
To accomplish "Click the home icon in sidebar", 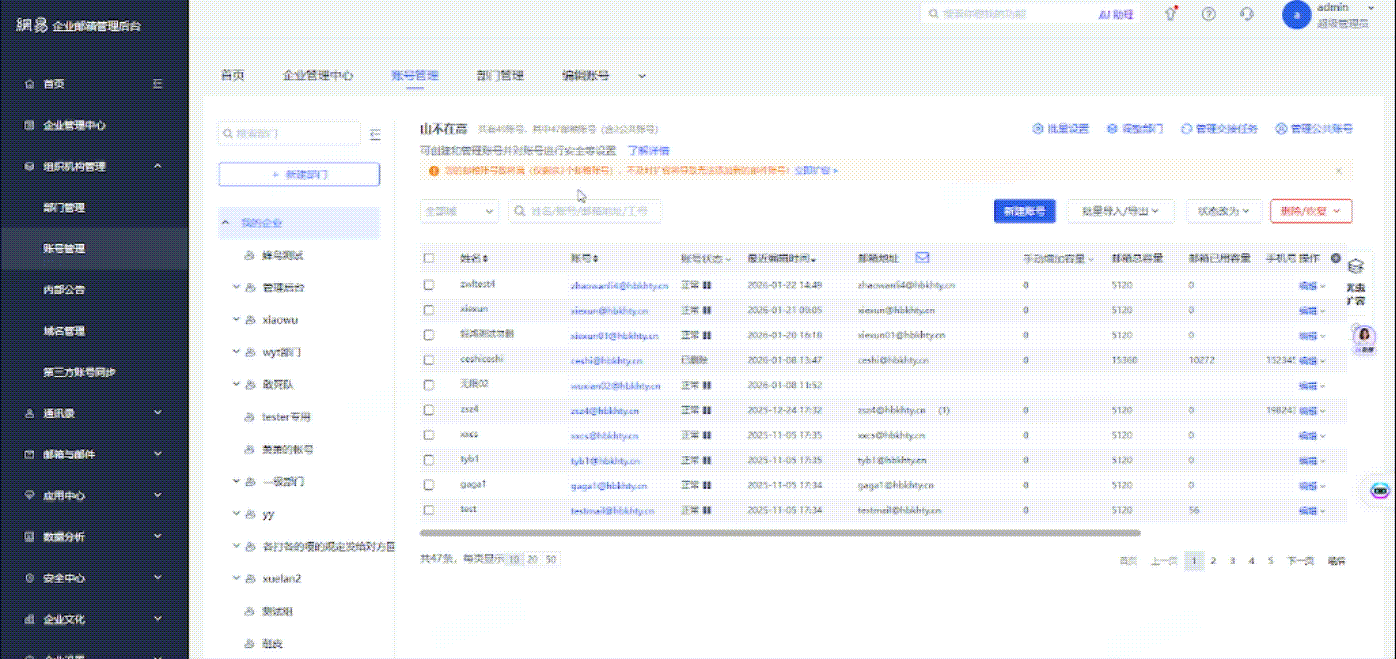I will click(30, 84).
